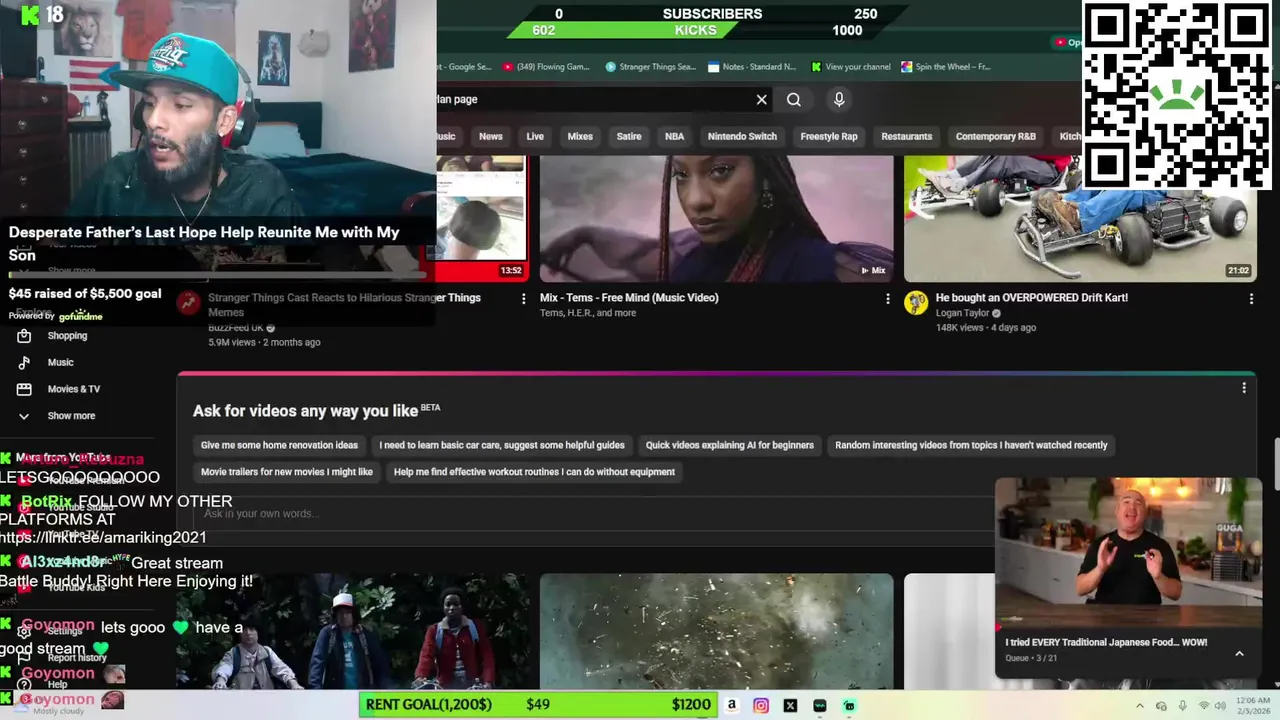Select the News filter chip
1280x720 pixels.
click(490, 136)
